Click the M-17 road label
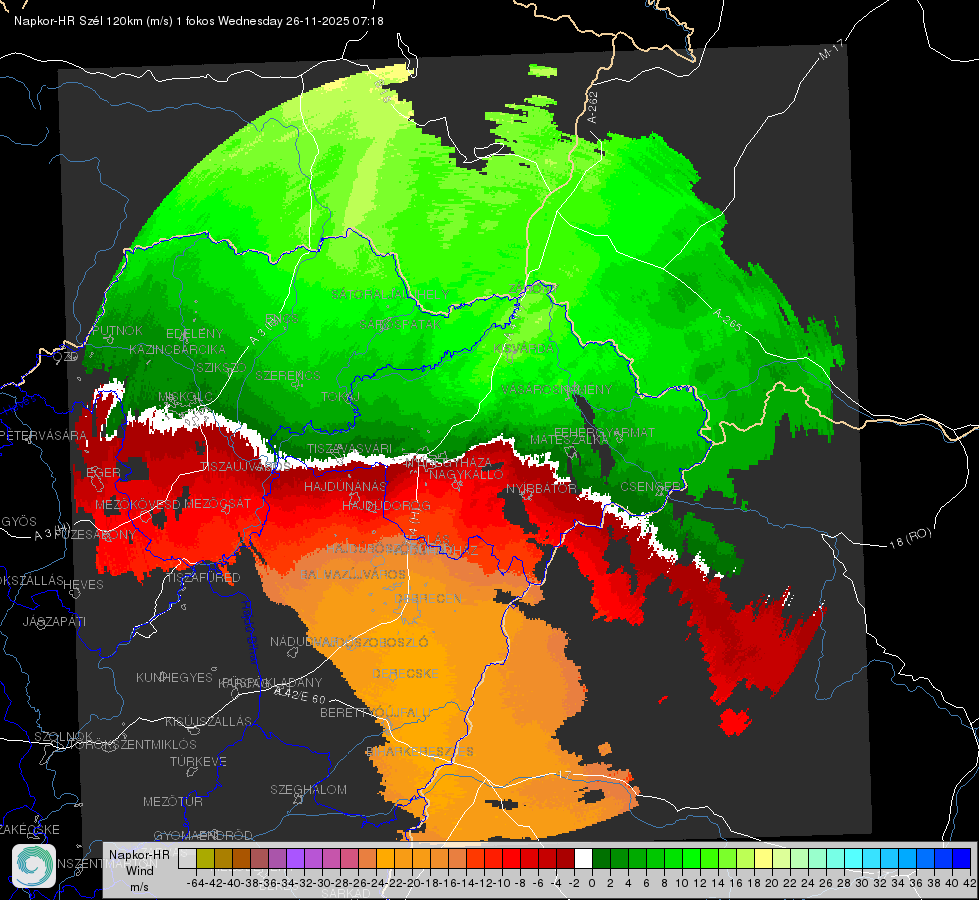Screen dimensions: 979x900 pyautogui.click(x=831, y=50)
